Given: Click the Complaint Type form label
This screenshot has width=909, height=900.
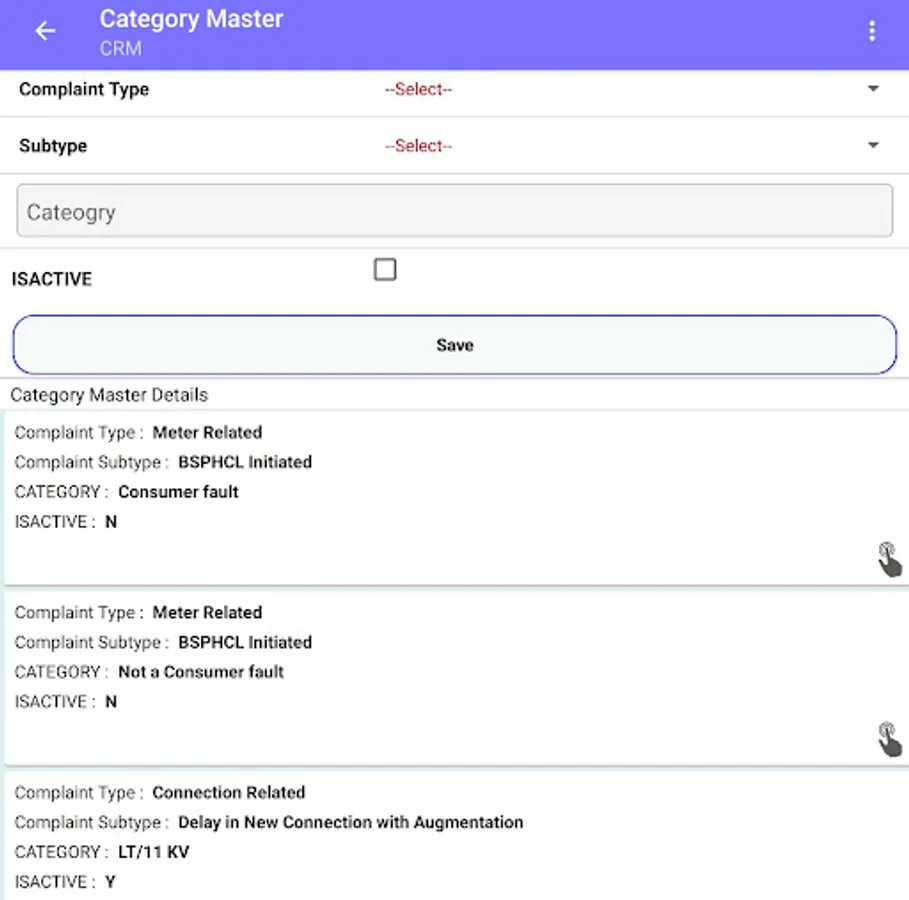Looking at the screenshot, I should (84, 89).
